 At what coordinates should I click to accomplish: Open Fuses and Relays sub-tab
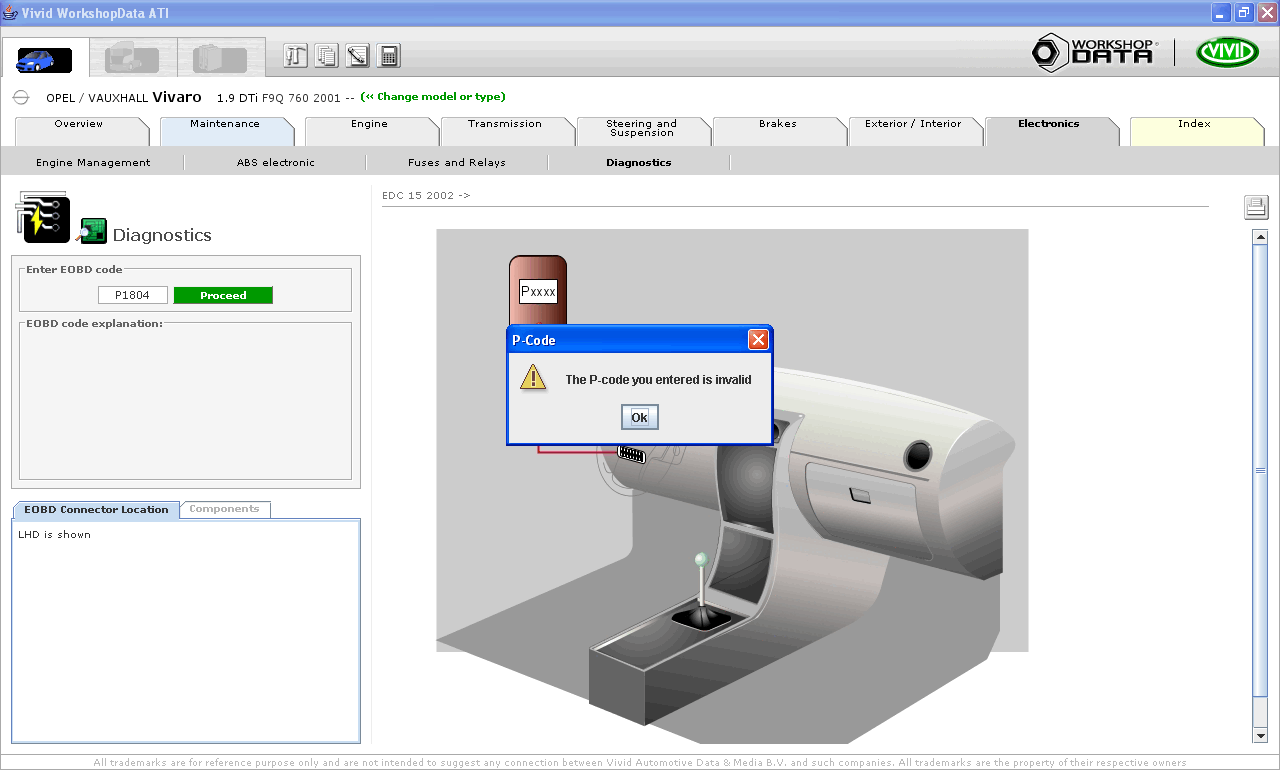point(457,162)
